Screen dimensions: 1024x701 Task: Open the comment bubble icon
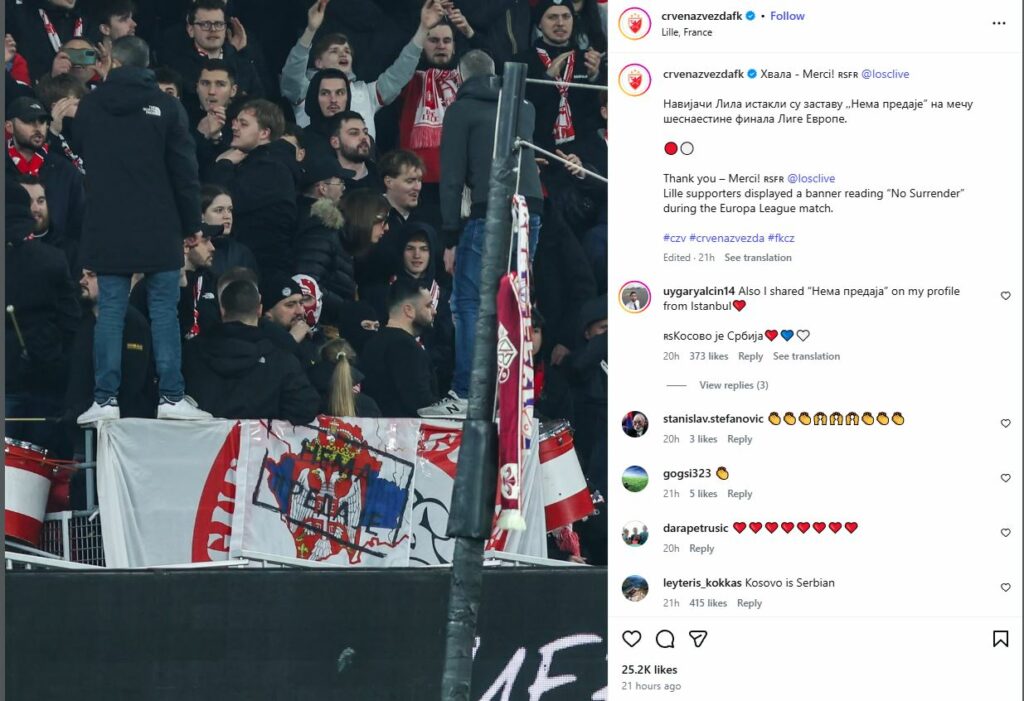click(x=665, y=638)
